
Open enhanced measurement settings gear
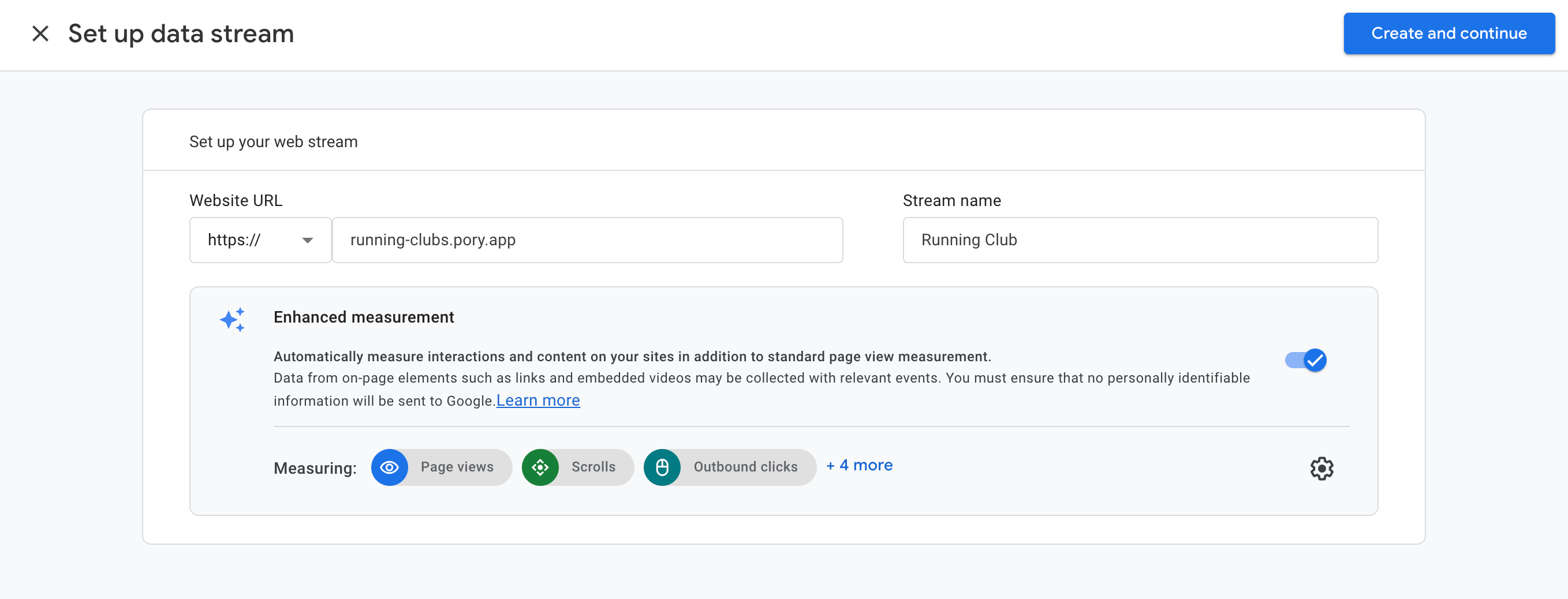1321,469
